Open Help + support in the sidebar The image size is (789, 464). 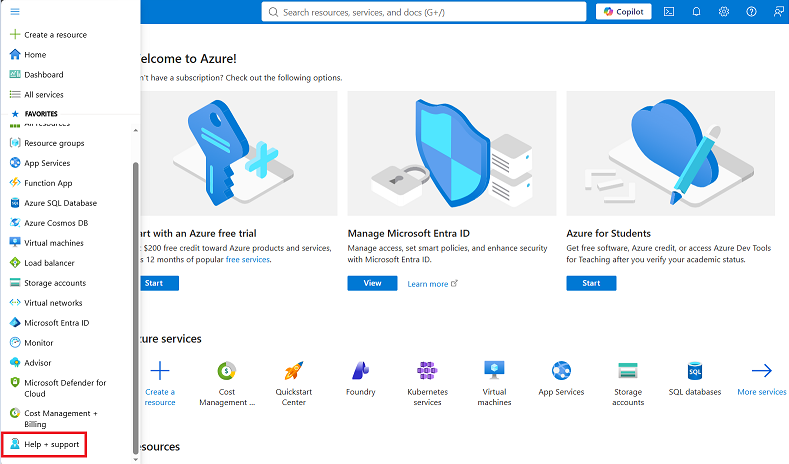pos(44,444)
